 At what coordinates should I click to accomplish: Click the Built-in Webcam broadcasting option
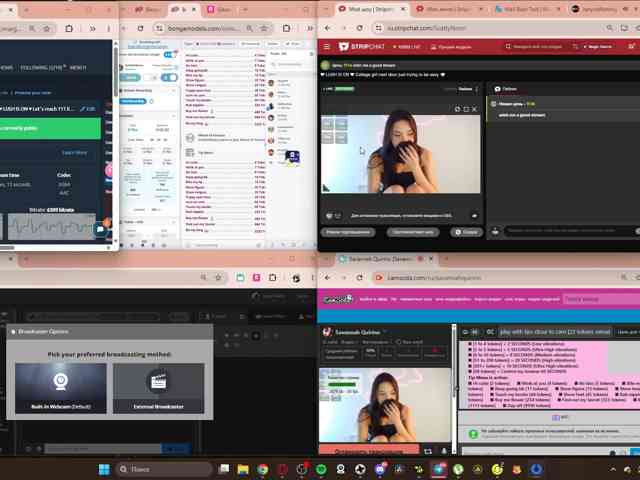click(x=60, y=388)
